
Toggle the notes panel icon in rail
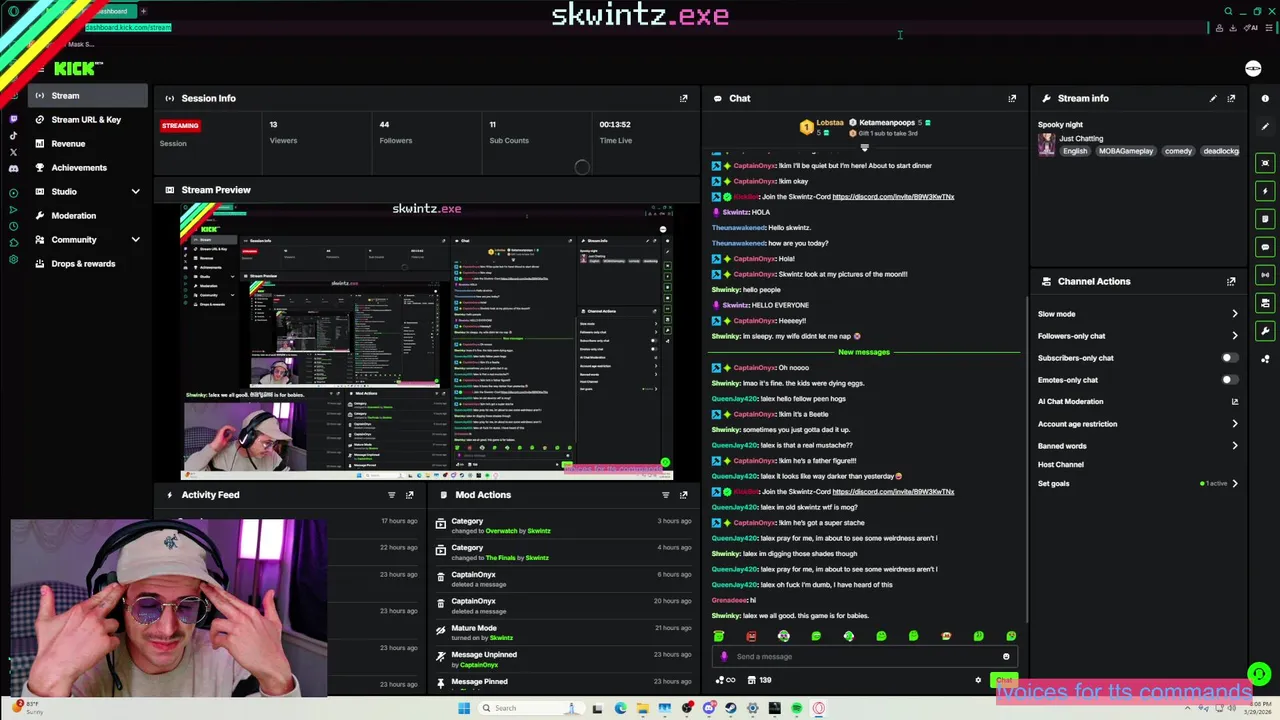coord(1265,219)
